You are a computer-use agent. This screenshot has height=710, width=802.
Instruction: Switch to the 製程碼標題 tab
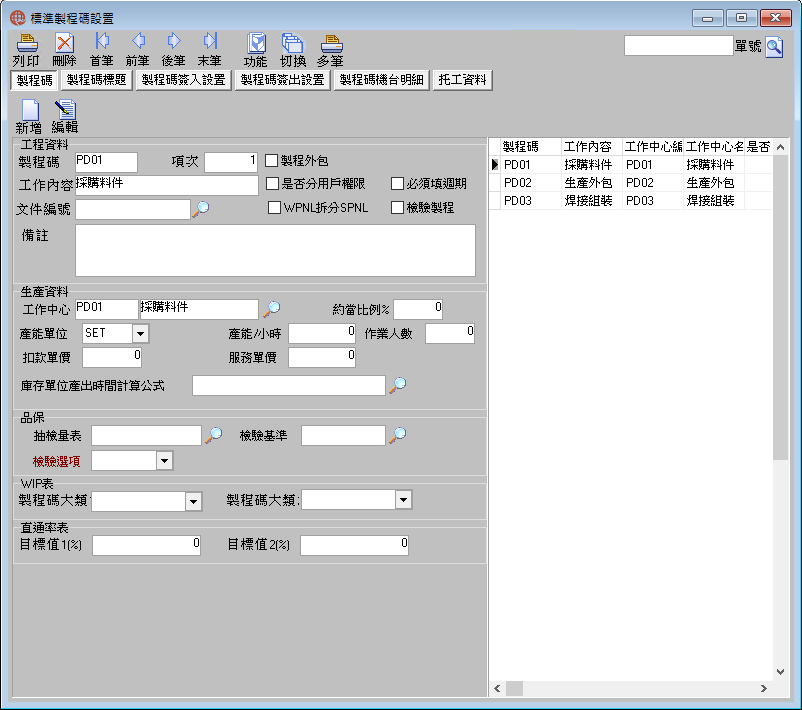point(97,80)
